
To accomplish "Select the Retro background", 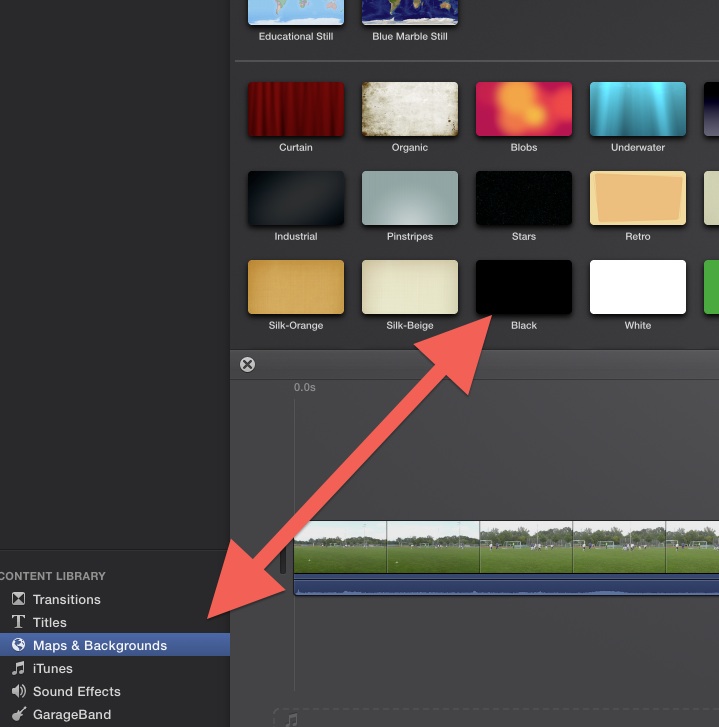I will (x=638, y=198).
